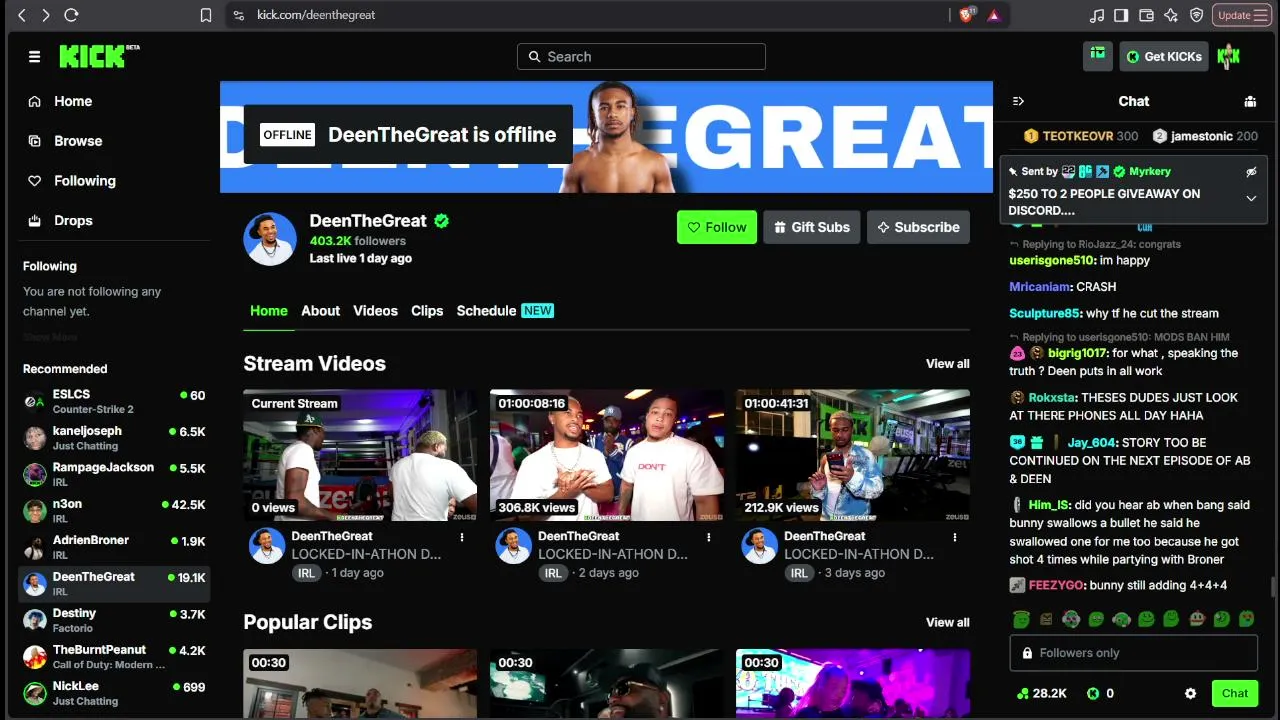Click the Kick search box

click(x=641, y=57)
